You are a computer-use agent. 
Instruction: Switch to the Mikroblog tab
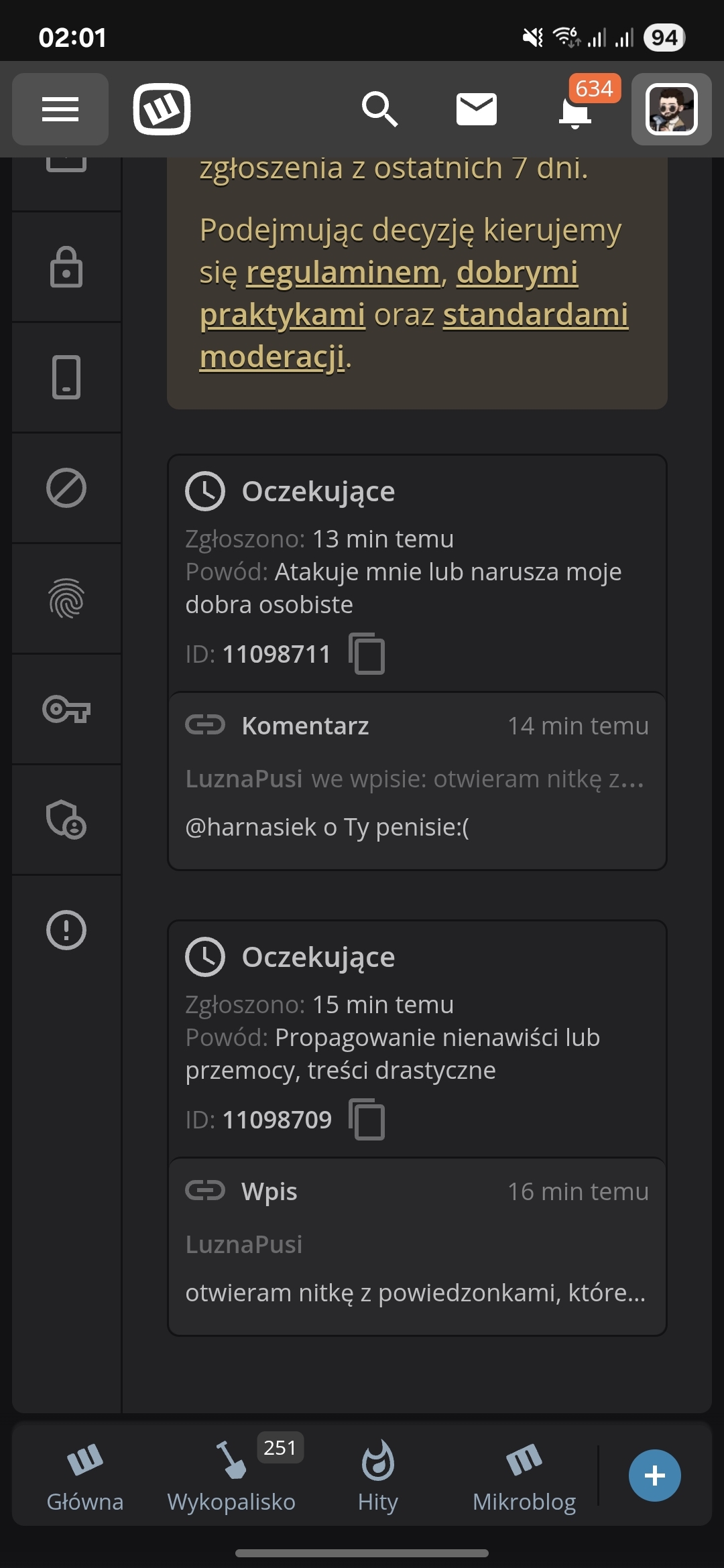[524, 1475]
